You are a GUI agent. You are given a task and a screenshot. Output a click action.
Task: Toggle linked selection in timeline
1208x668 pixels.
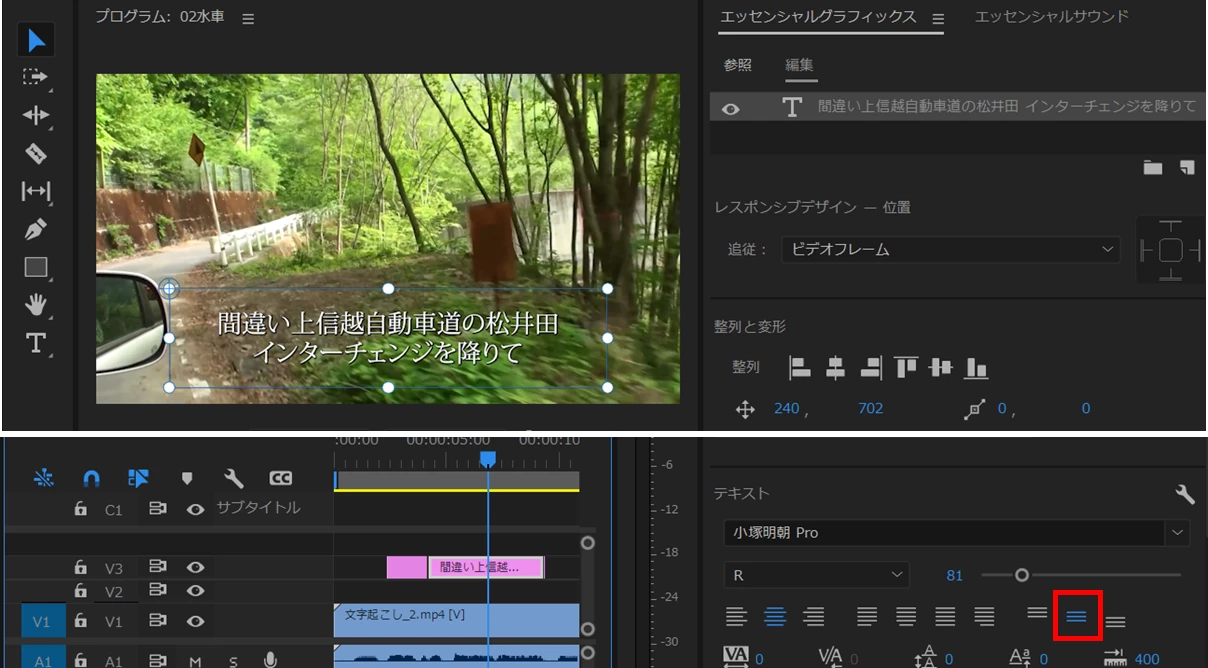pyautogui.click(x=138, y=479)
